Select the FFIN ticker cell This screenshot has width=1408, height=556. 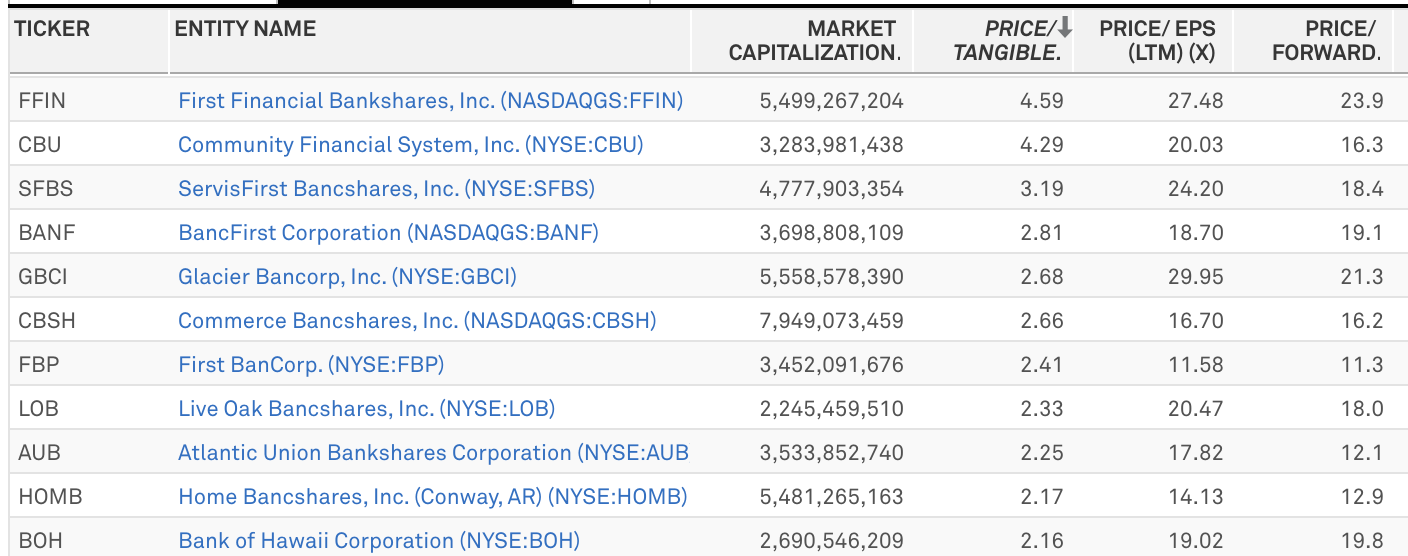click(40, 101)
